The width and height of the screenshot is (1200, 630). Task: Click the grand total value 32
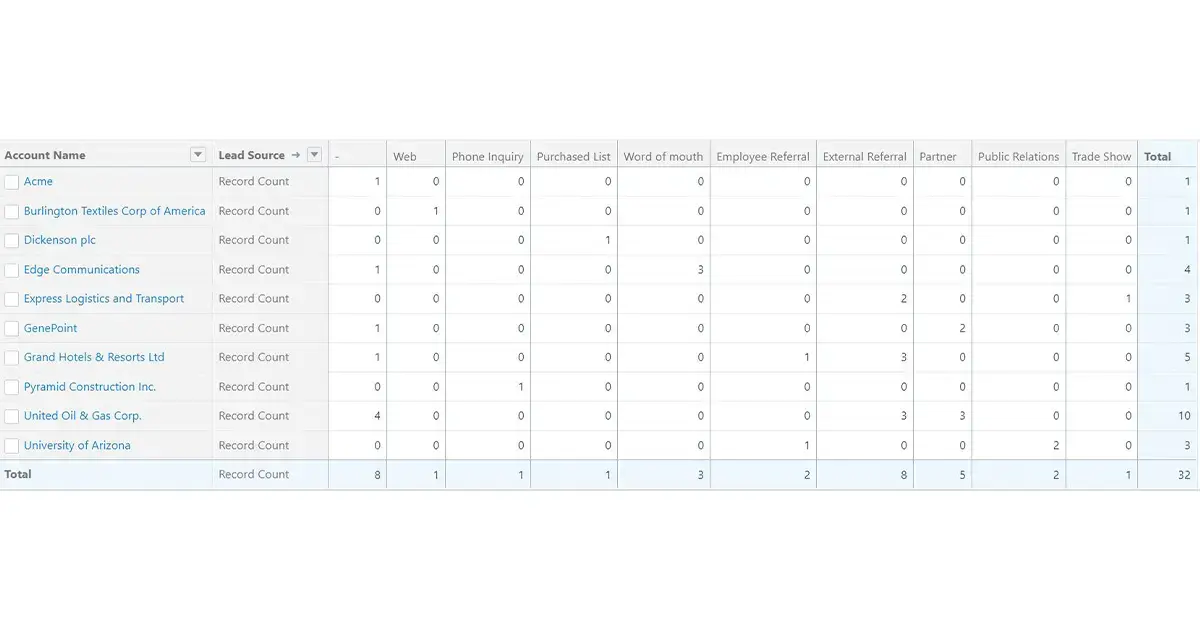1184,474
